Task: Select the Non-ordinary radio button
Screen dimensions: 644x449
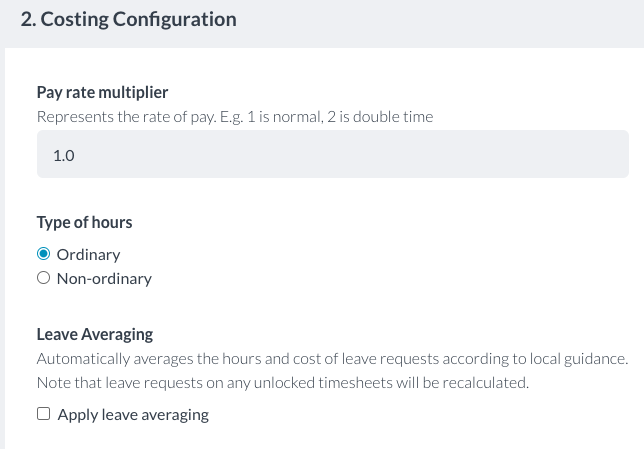Action: [x=43, y=279]
